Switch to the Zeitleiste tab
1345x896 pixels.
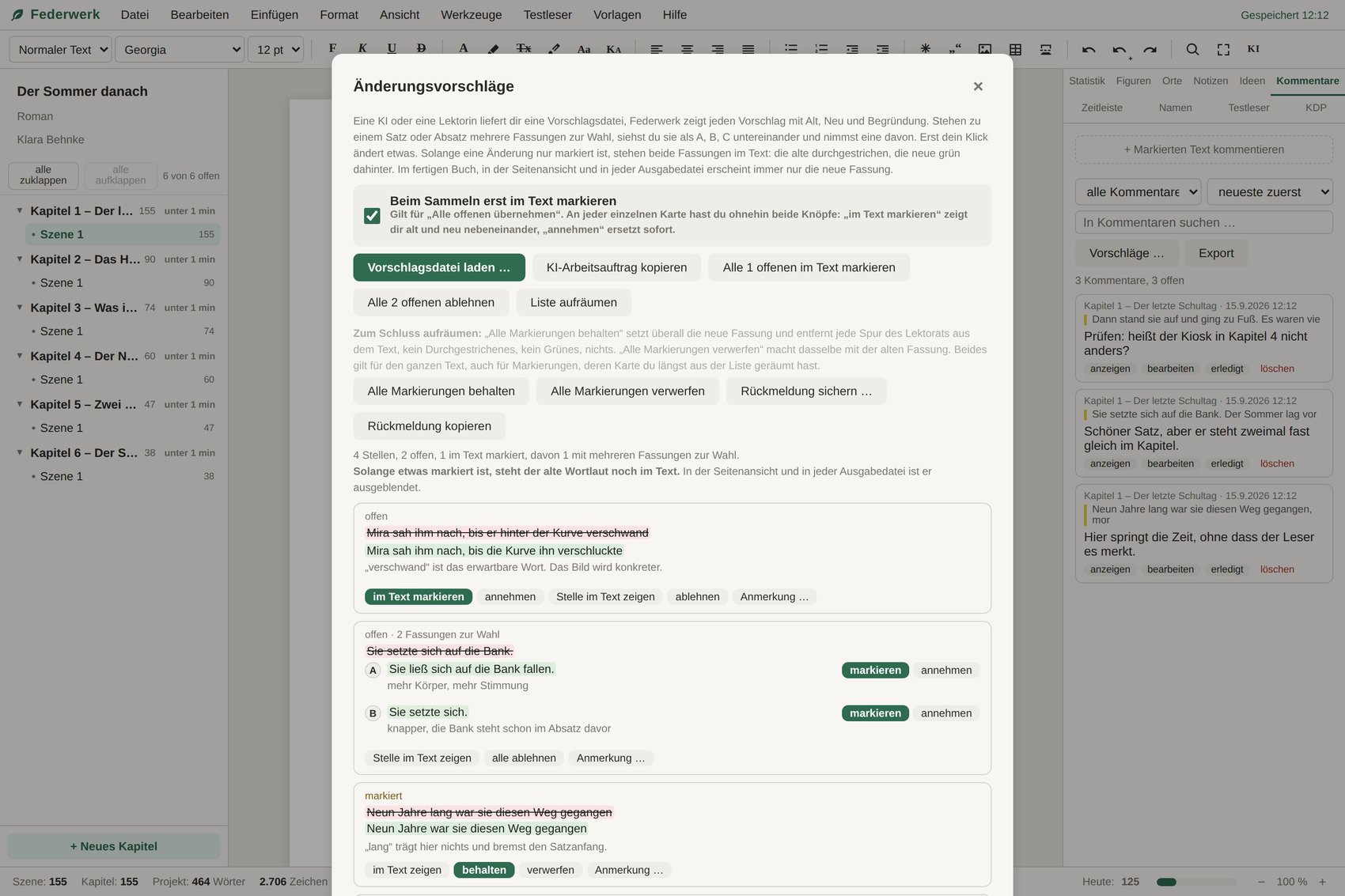[1102, 108]
